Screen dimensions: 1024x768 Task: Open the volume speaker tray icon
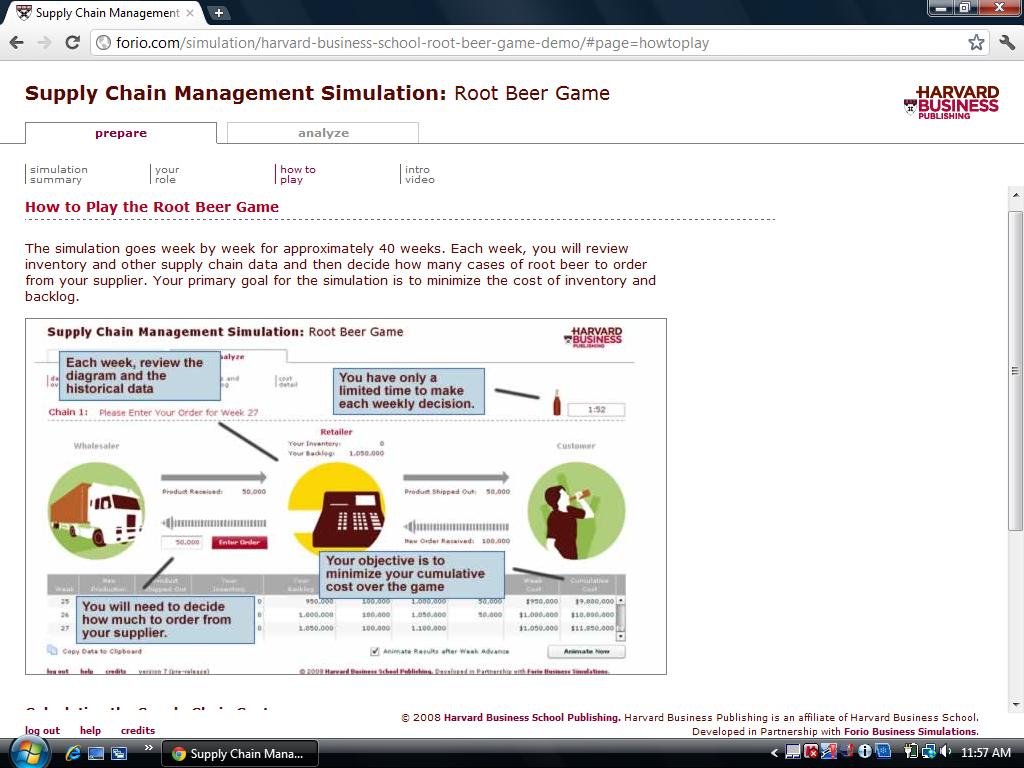(946, 752)
